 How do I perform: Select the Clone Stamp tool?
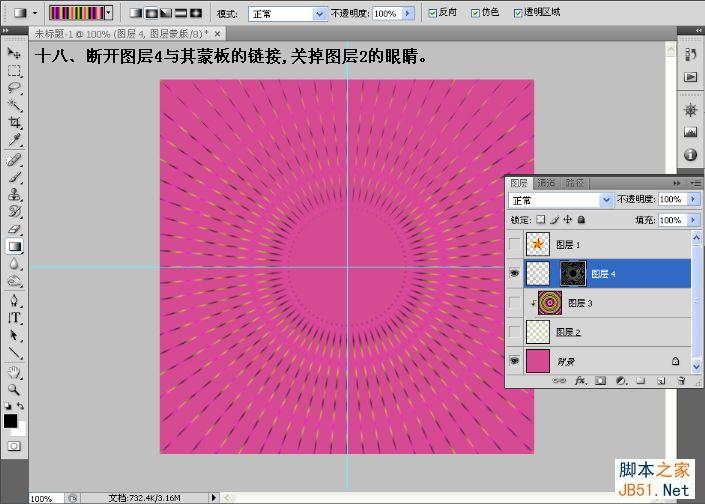click(x=14, y=194)
